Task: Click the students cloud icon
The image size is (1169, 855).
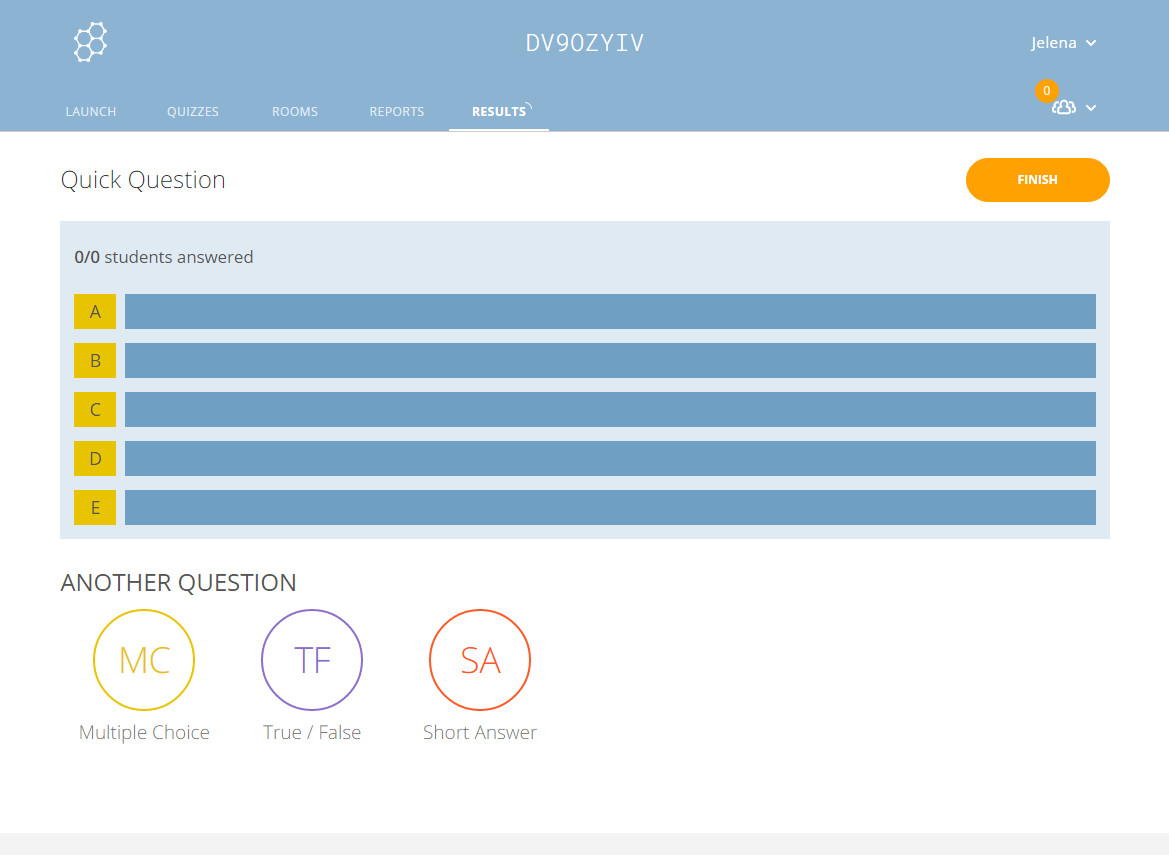Action: [1063, 108]
